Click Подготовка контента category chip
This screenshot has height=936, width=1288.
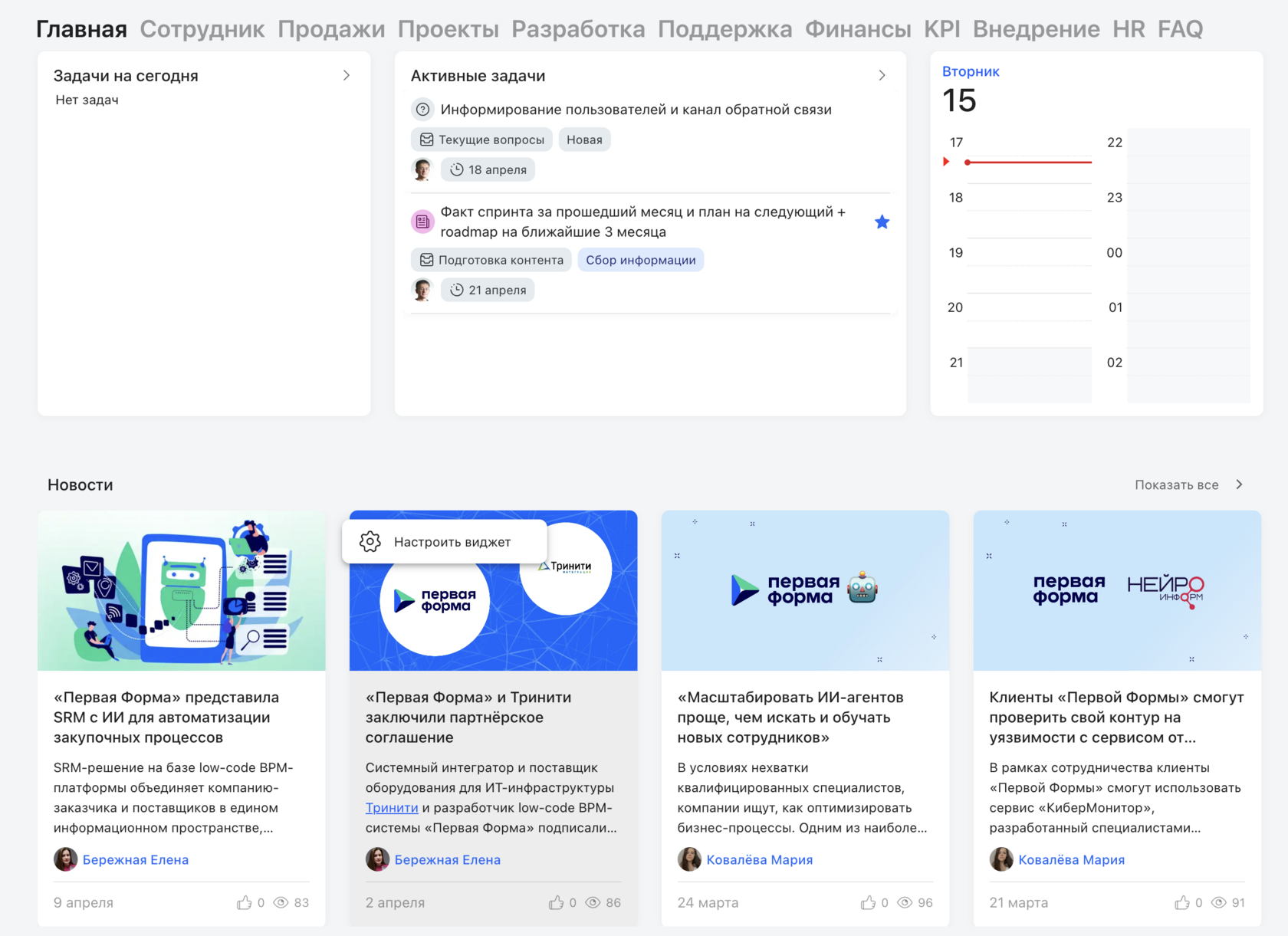click(x=491, y=260)
